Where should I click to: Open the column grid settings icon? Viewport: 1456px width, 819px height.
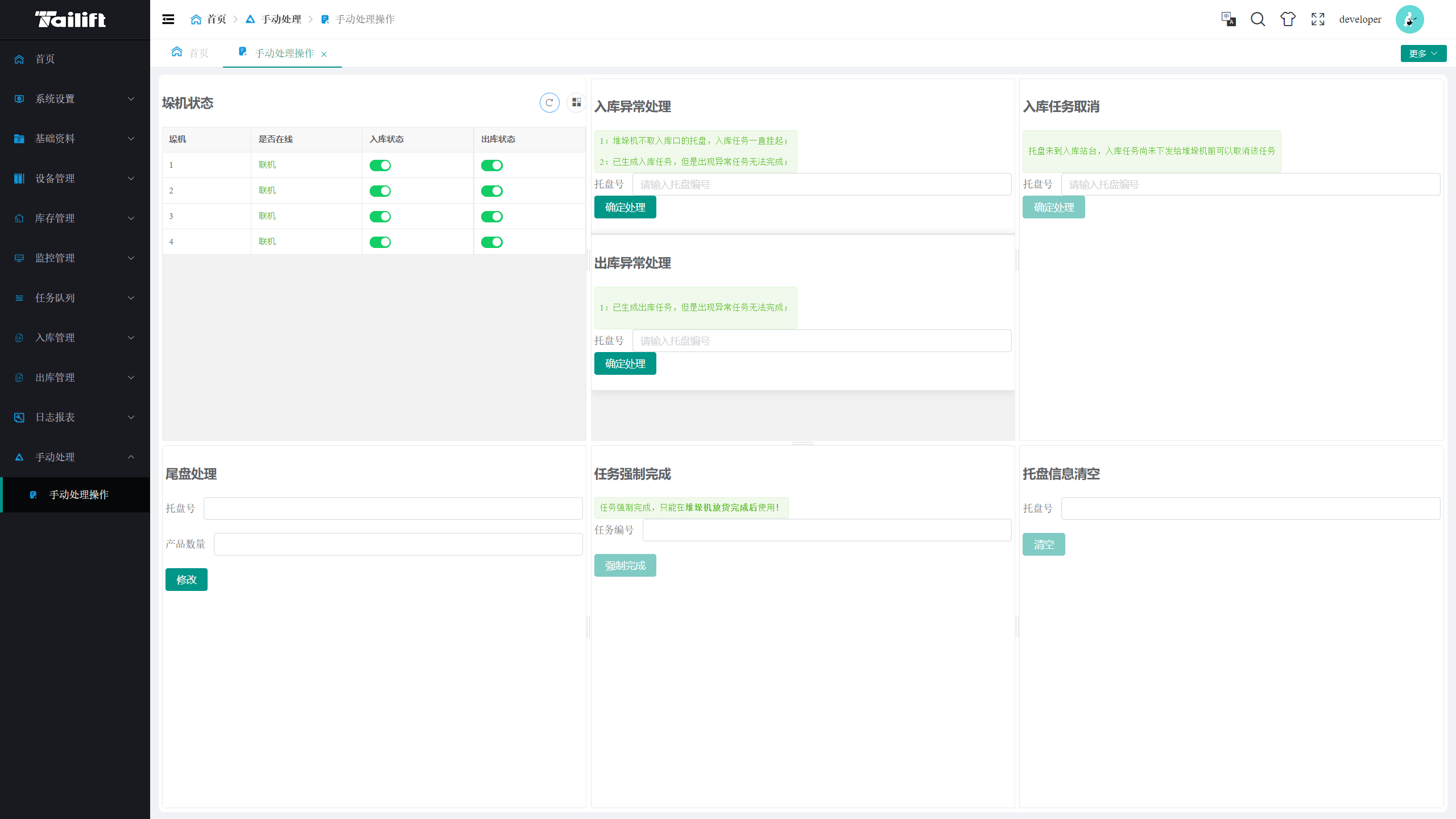576,103
